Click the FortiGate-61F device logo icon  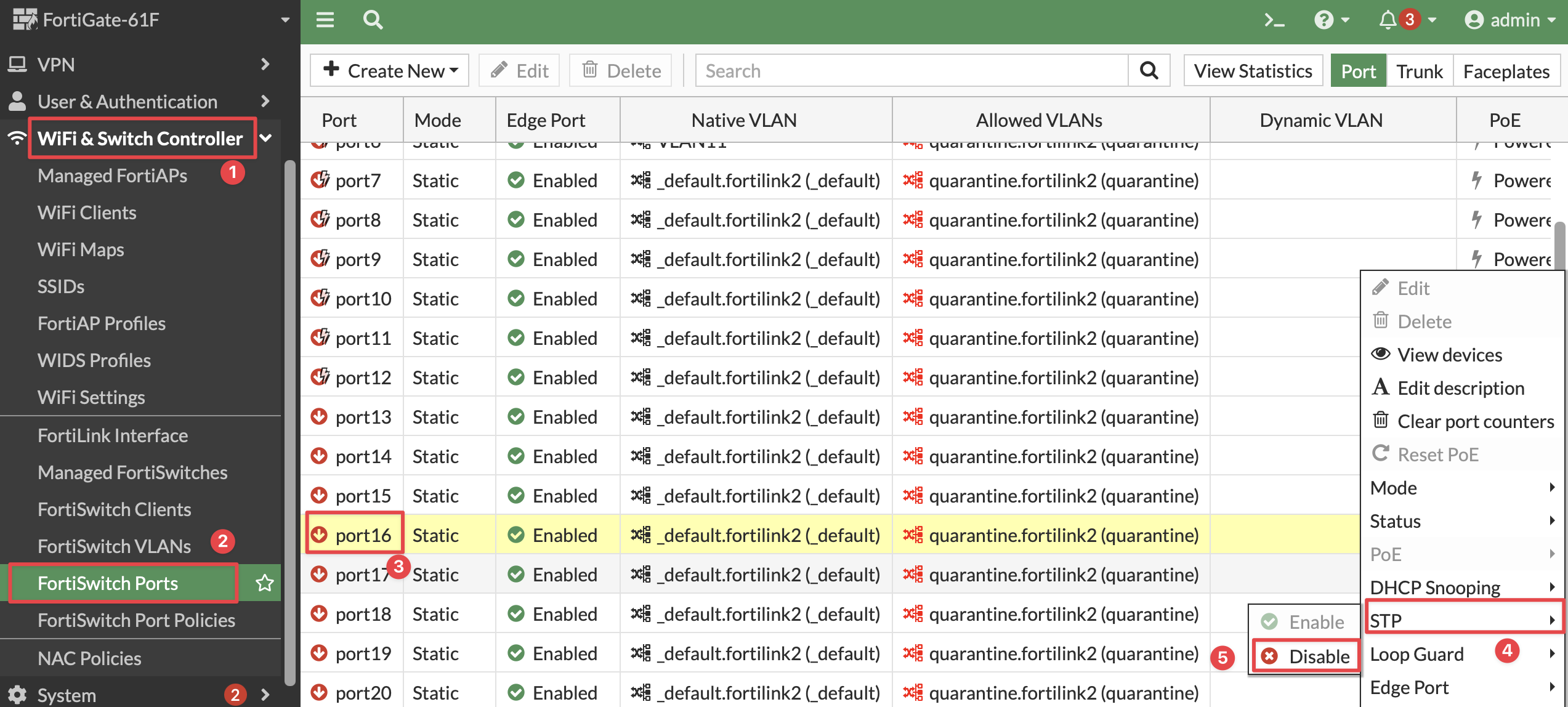point(25,20)
